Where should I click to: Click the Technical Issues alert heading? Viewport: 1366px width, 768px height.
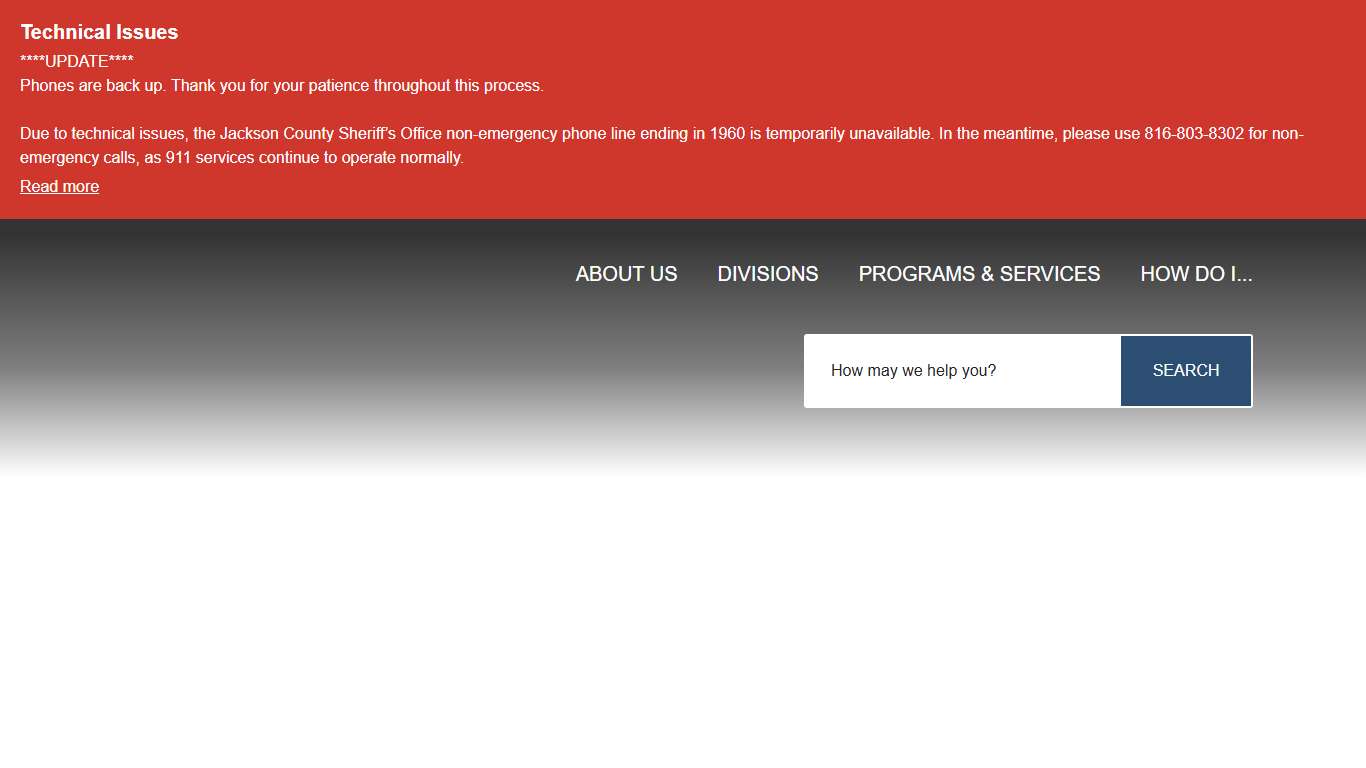click(x=99, y=32)
